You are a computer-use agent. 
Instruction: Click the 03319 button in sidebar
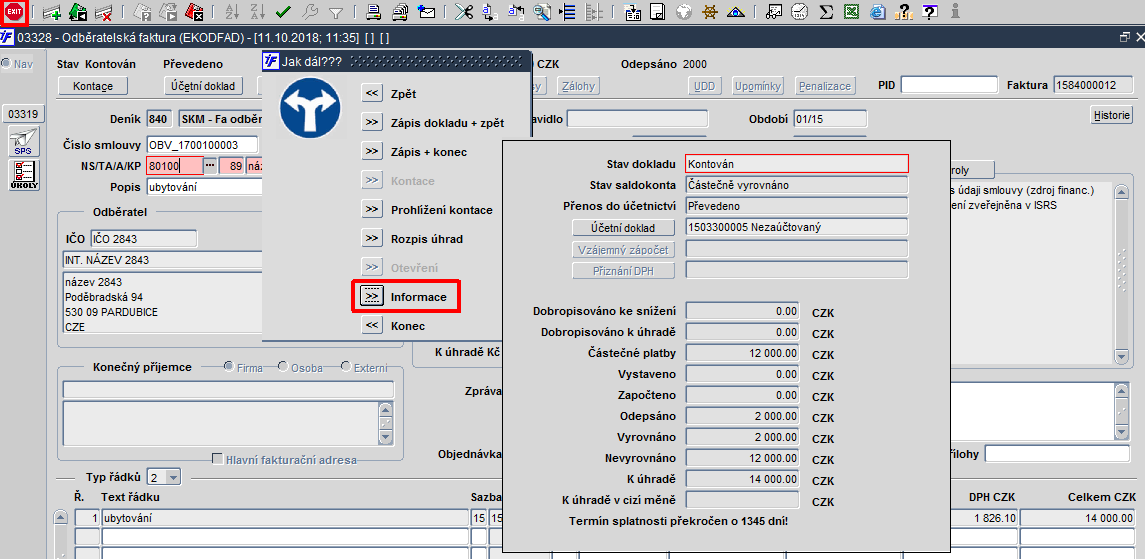tap(22, 114)
